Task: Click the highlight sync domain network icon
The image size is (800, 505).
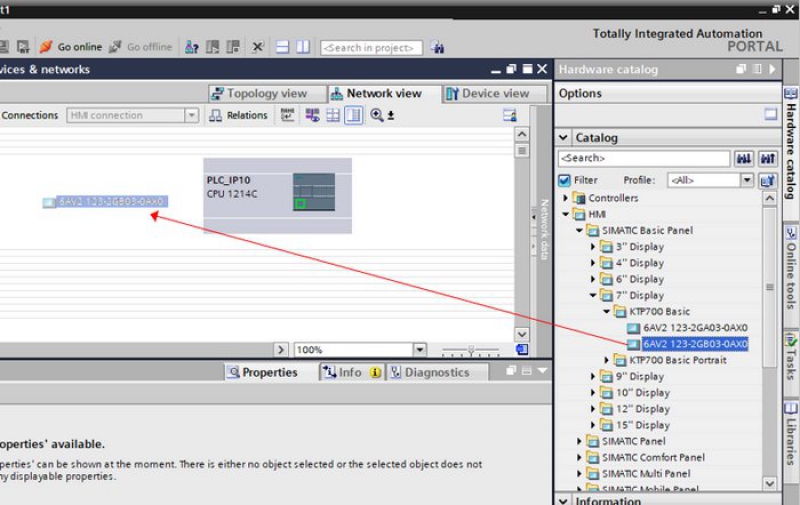Action: (312, 115)
